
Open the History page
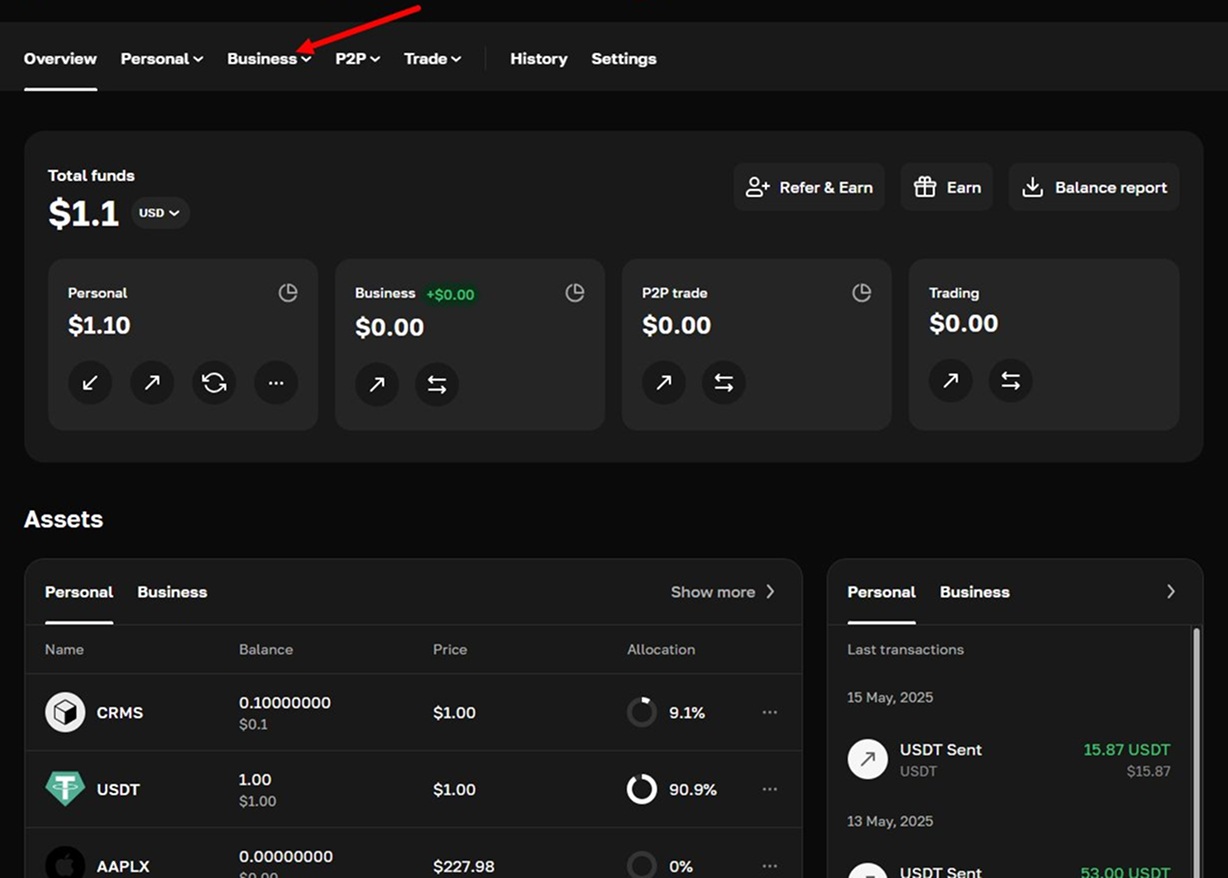pyautogui.click(x=538, y=59)
